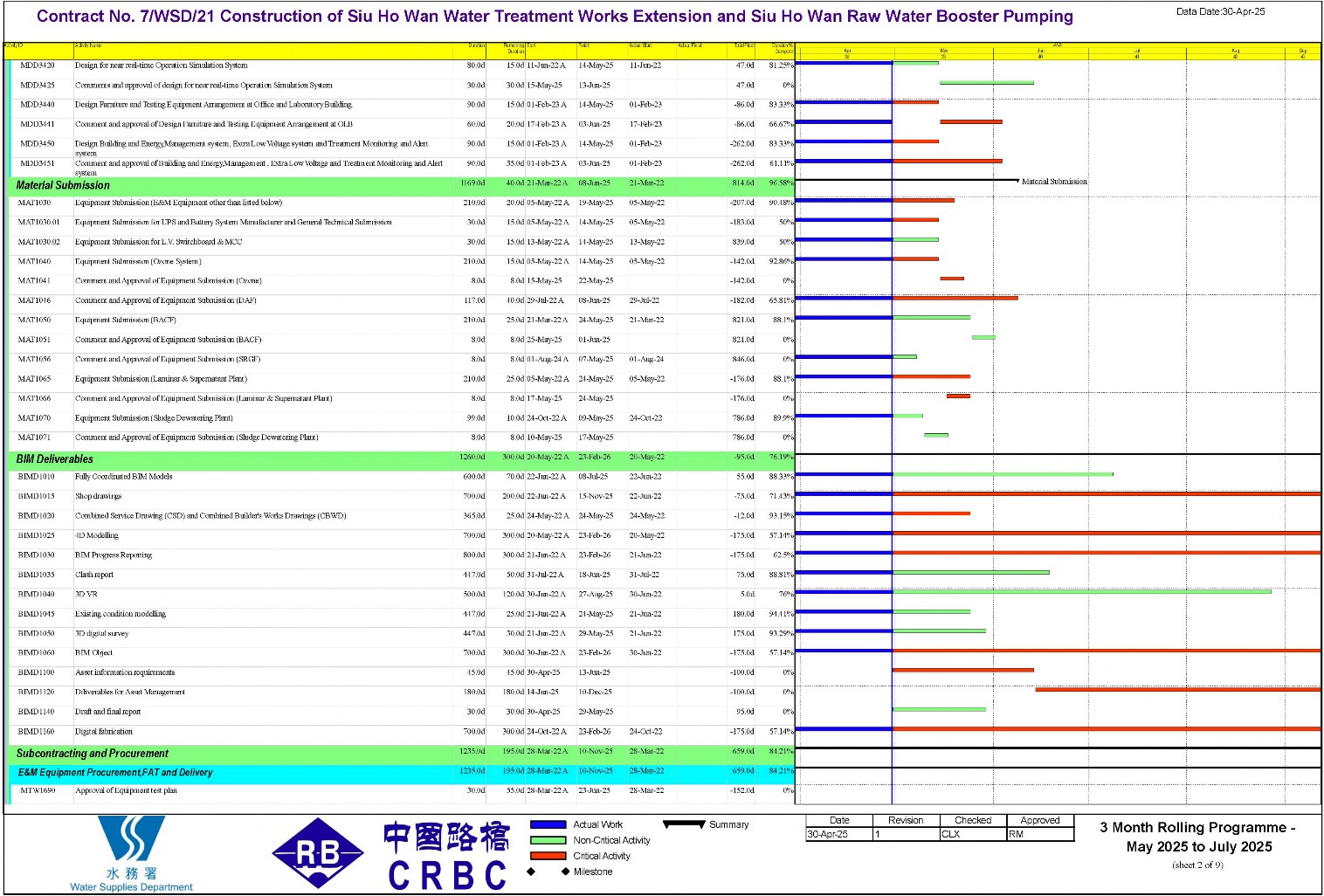The width and height of the screenshot is (1324, 896).
Task: Click '3D digital survey' activity name
Action: (x=101, y=633)
